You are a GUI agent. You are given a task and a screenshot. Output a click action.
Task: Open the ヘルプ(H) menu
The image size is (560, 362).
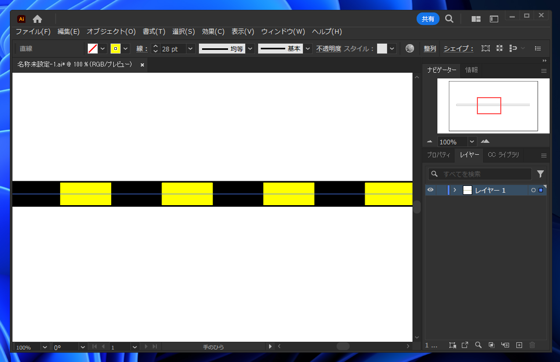(327, 32)
